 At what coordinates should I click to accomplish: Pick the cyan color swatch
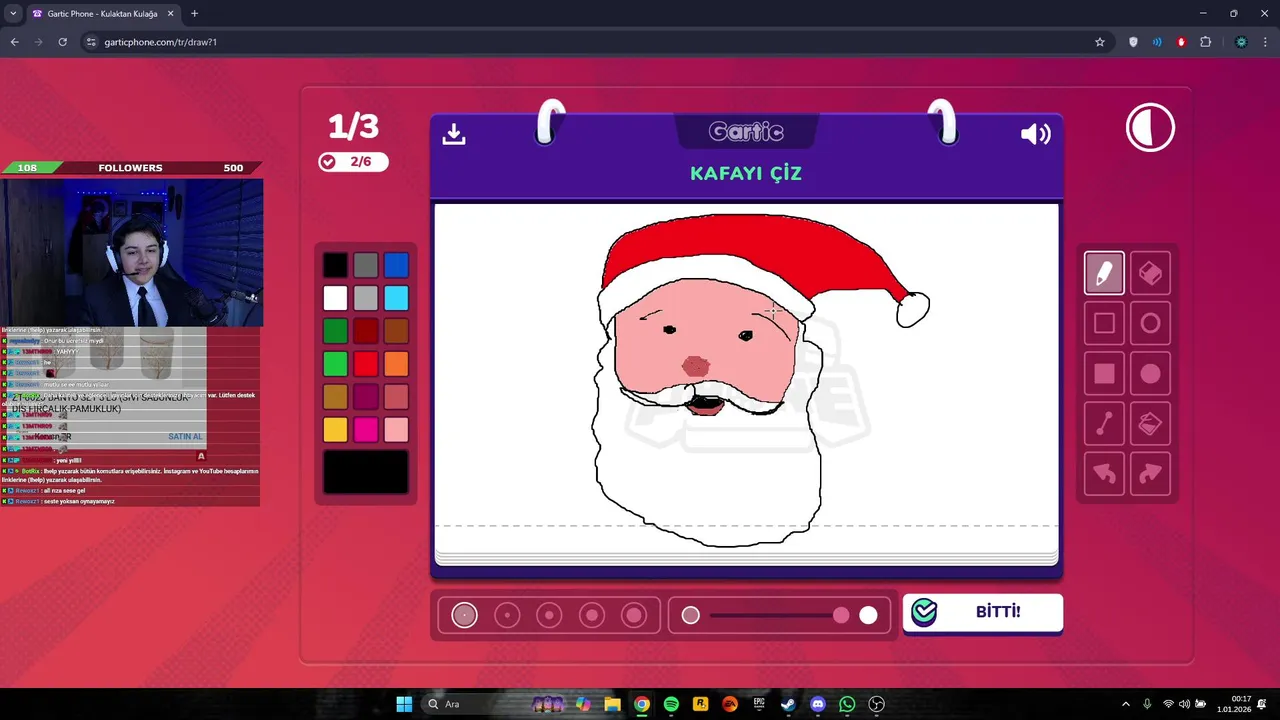pos(396,298)
